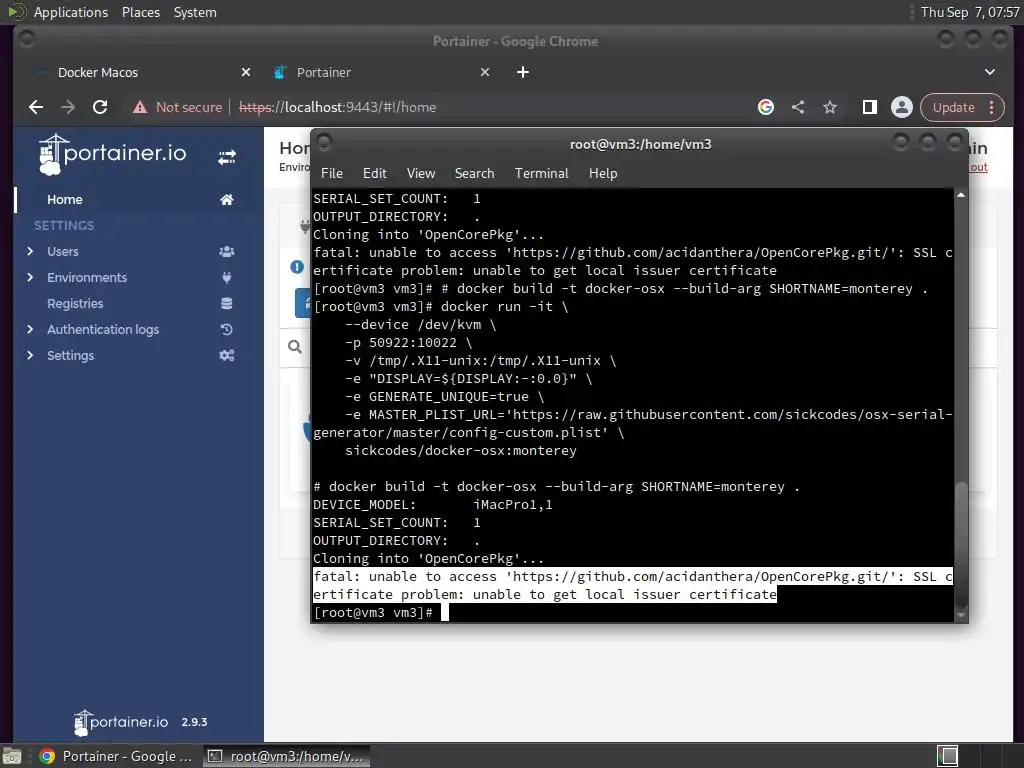Open Home in Portainer sidebar

[65, 199]
